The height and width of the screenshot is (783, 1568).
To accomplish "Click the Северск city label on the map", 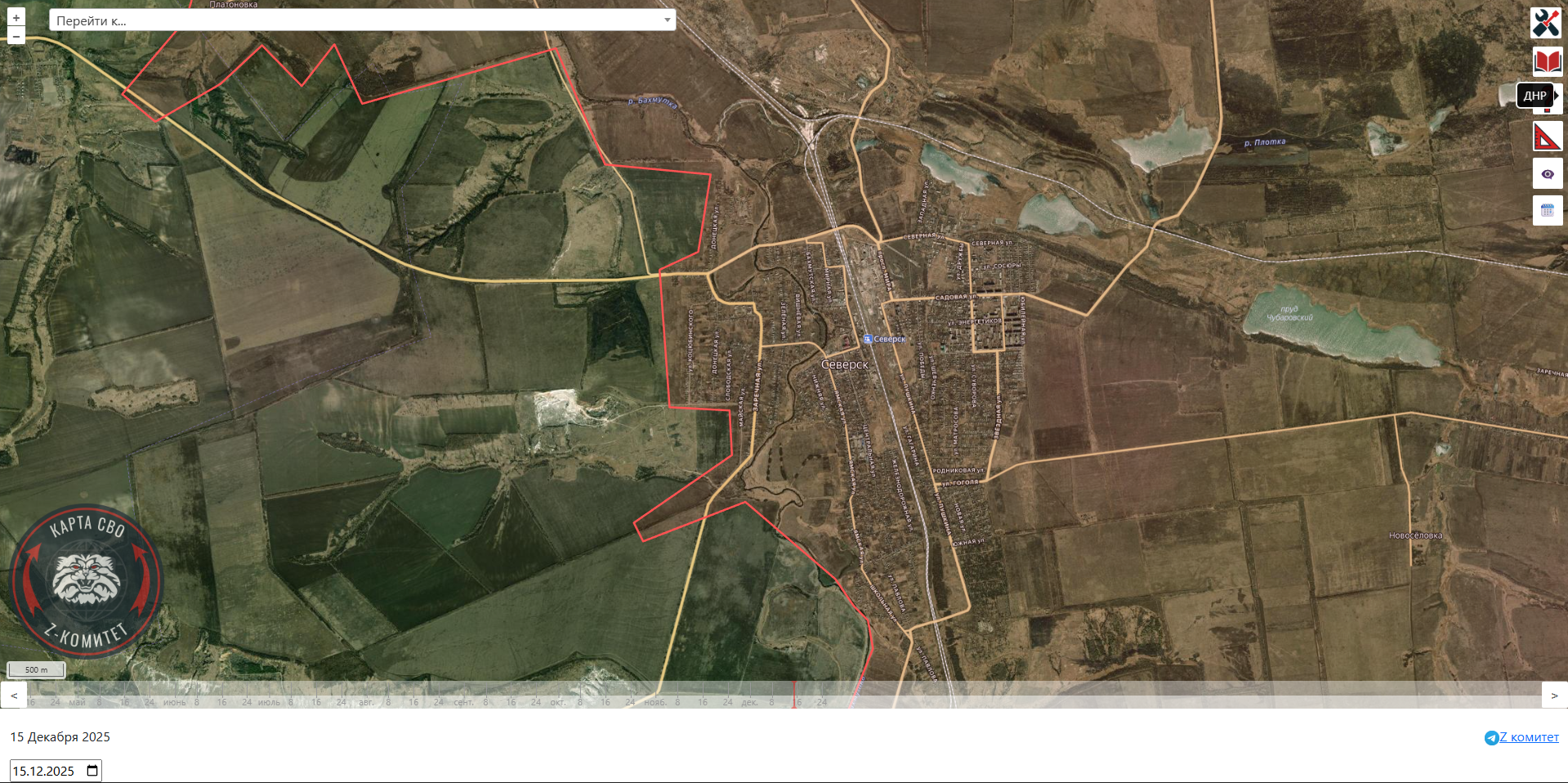I will tap(845, 365).
